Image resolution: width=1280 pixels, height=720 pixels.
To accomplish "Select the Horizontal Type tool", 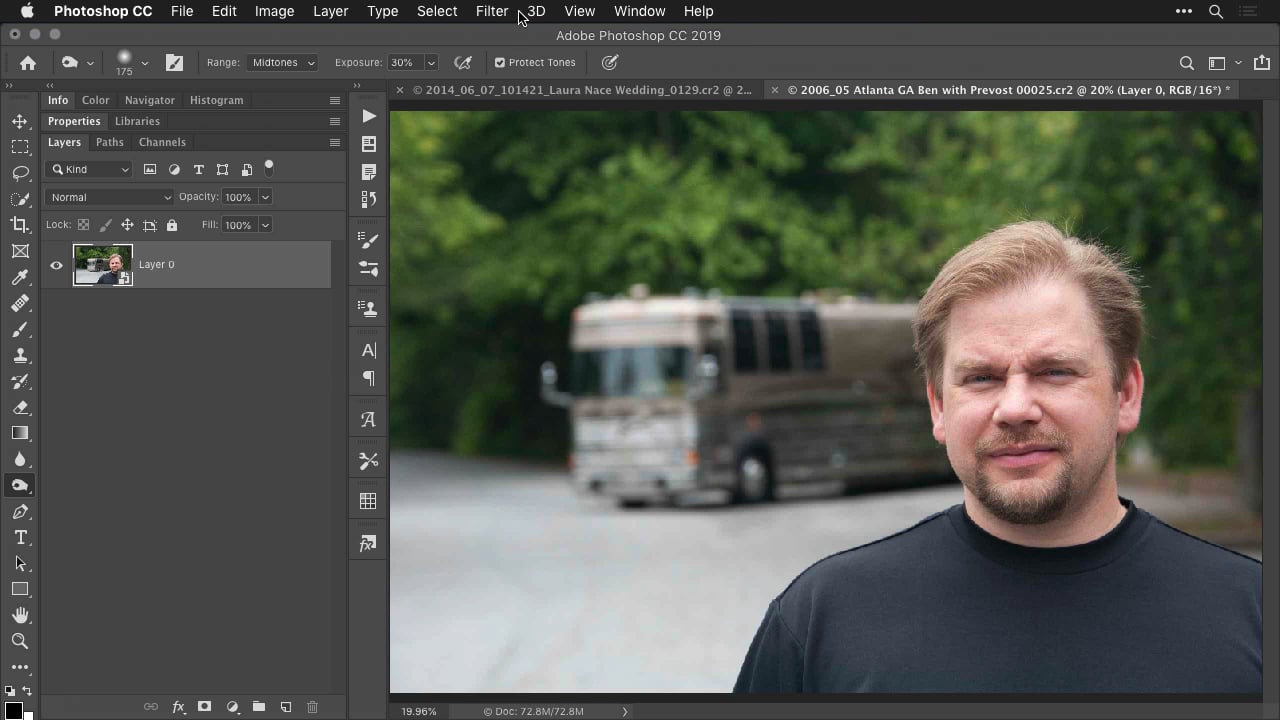I will pos(20,537).
